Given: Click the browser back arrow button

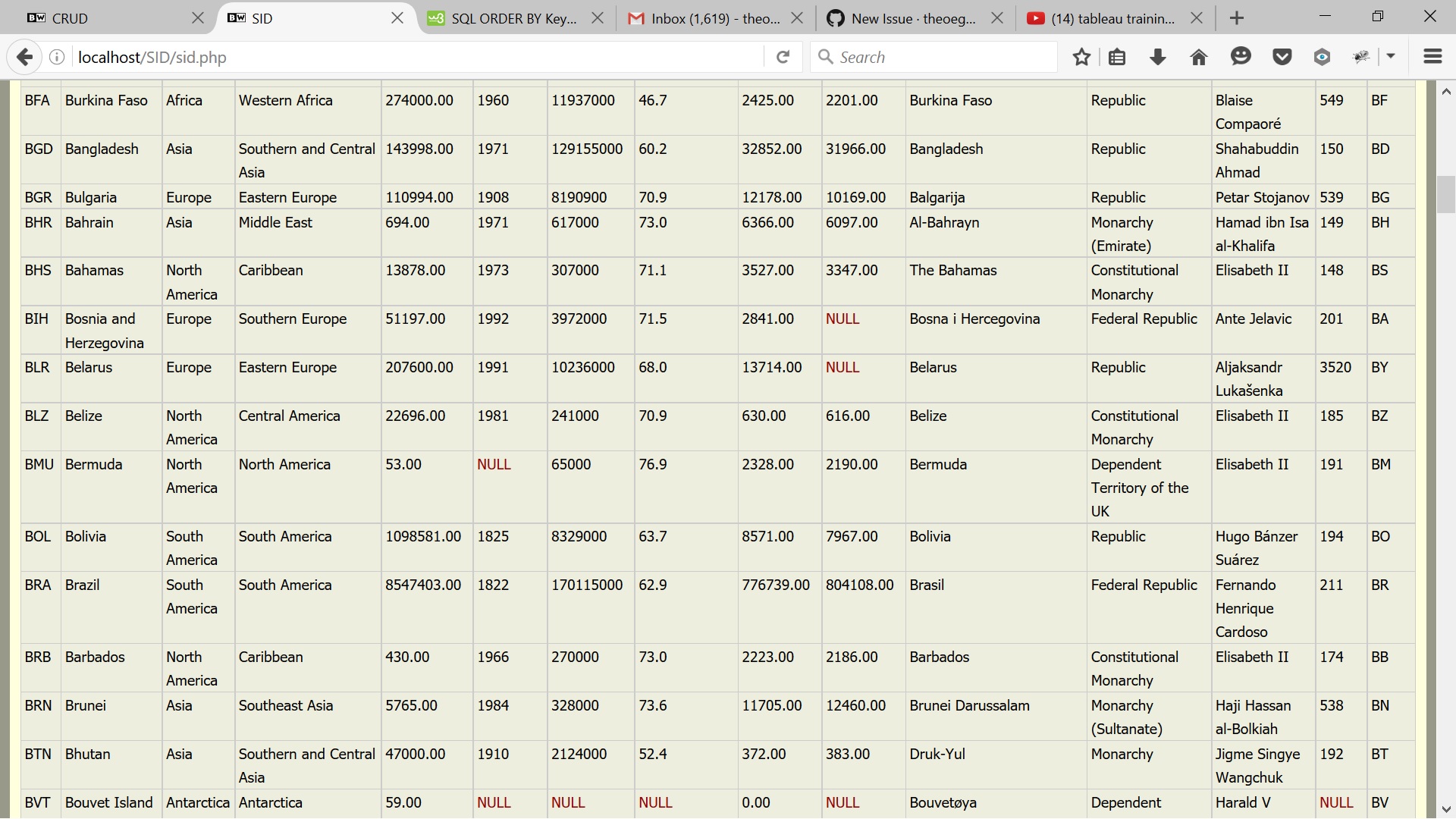Looking at the screenshot, I should tap(24, 57).
